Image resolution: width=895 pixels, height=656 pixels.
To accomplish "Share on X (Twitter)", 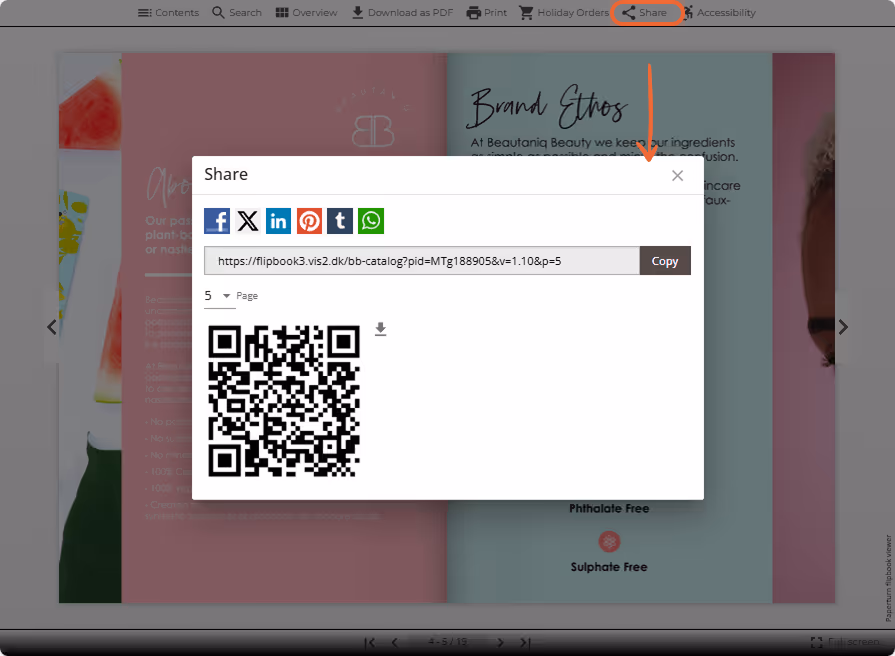I will [x=248, y=221].
